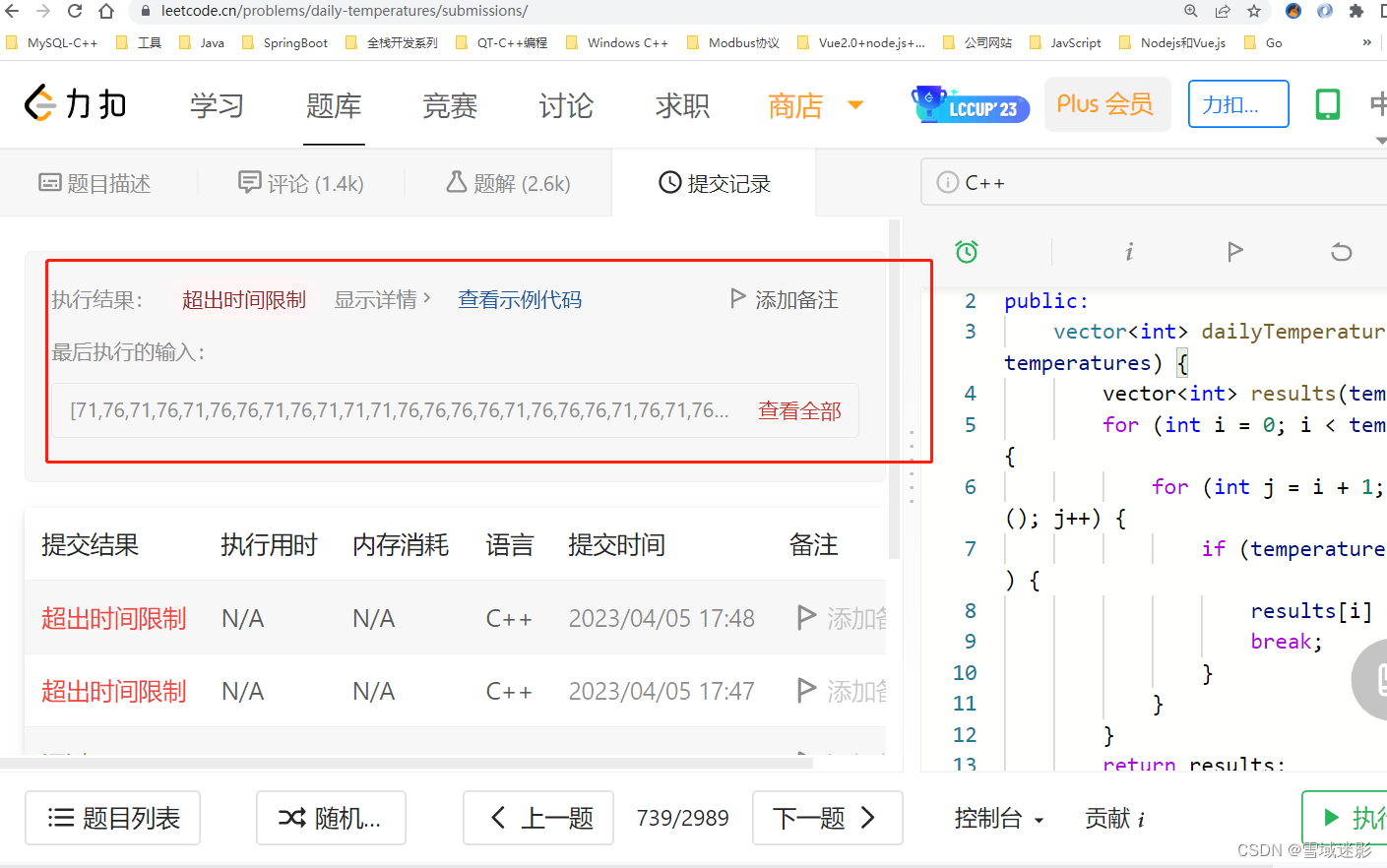
Task: Switch to the 提交记录 tab
Action: click(715, 183)
